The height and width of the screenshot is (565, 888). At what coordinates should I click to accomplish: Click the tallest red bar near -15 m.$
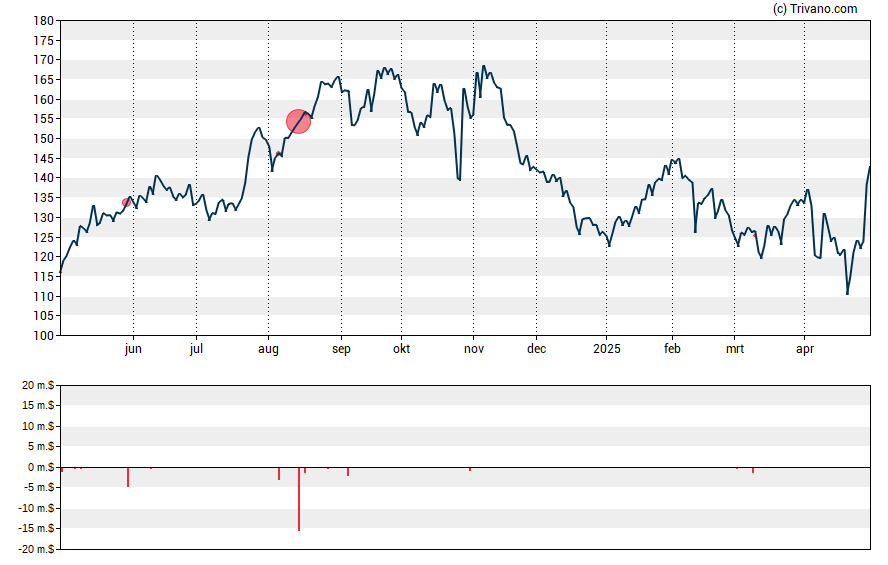(299, 499)
